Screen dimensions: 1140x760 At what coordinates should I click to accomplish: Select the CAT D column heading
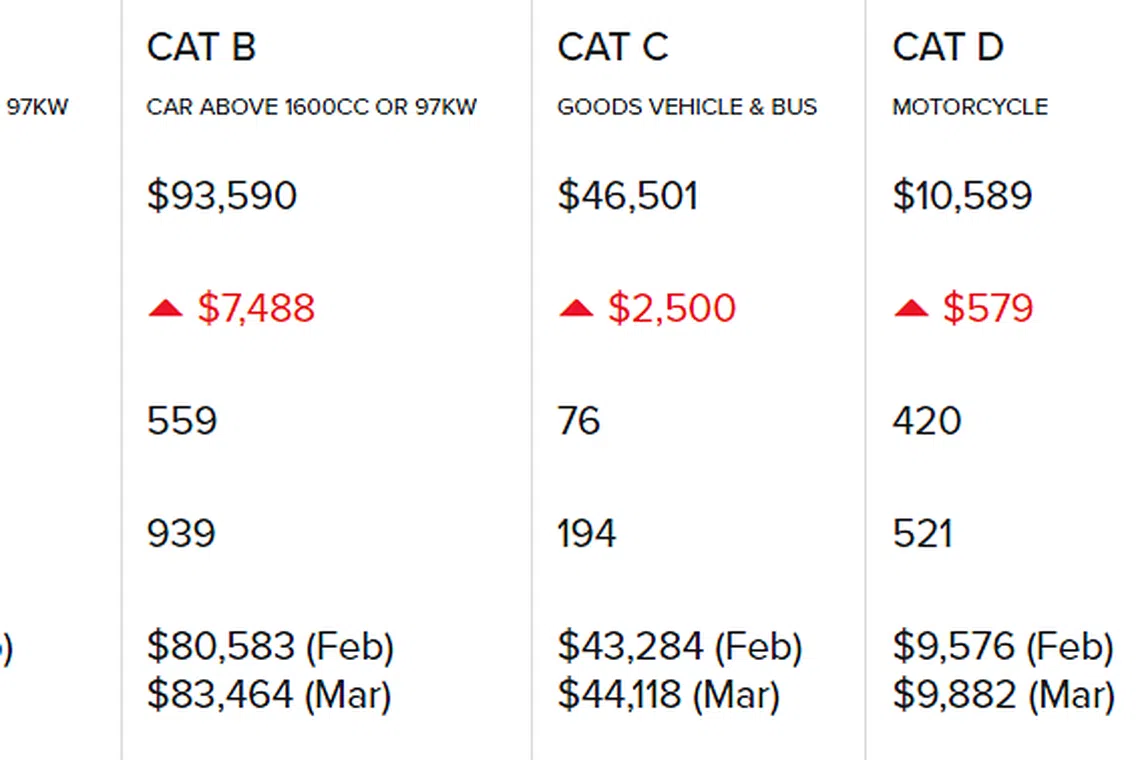pos(947,47)
